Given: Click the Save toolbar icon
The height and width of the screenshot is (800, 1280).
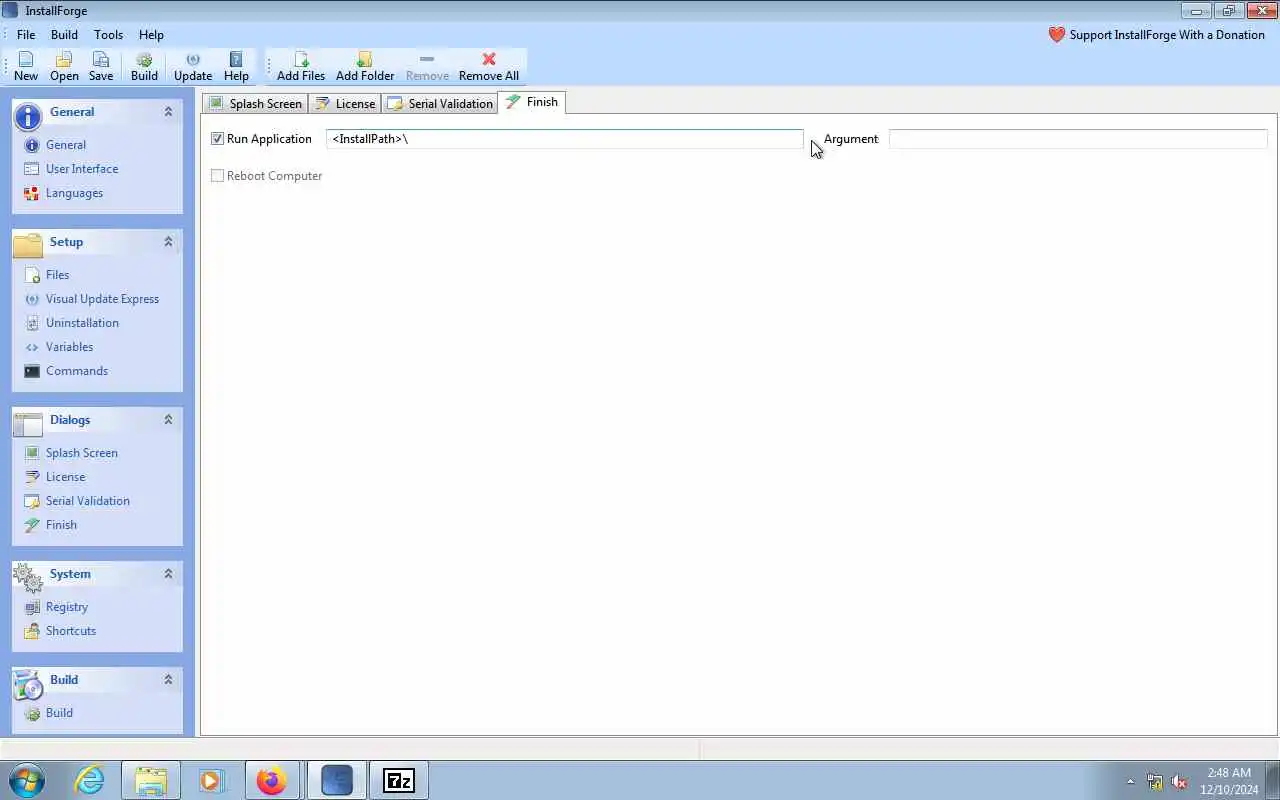Looking at the screenshot, I should tap(101, 67).
